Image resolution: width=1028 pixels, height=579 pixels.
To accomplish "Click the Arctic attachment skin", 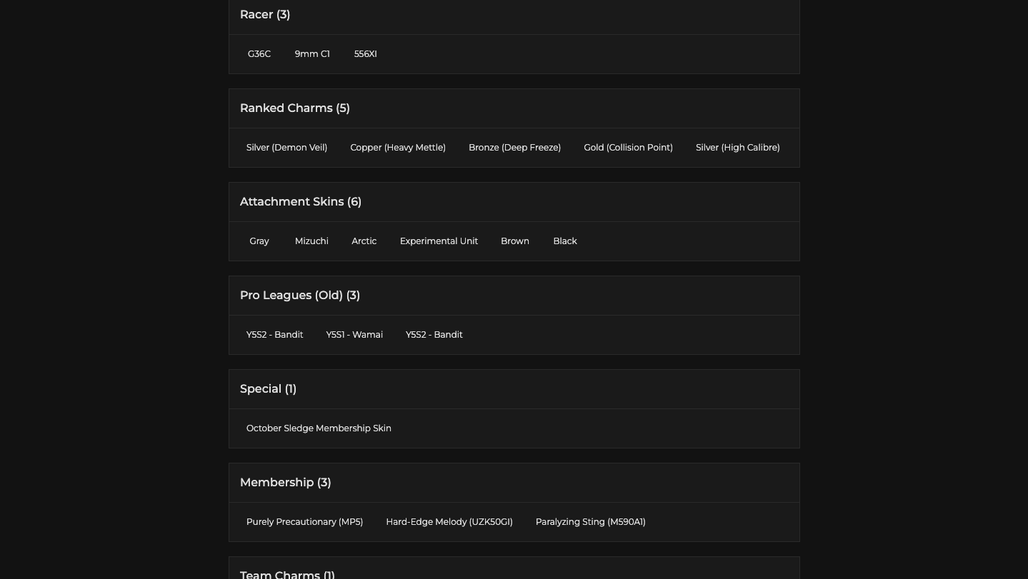I will (364, 241).
